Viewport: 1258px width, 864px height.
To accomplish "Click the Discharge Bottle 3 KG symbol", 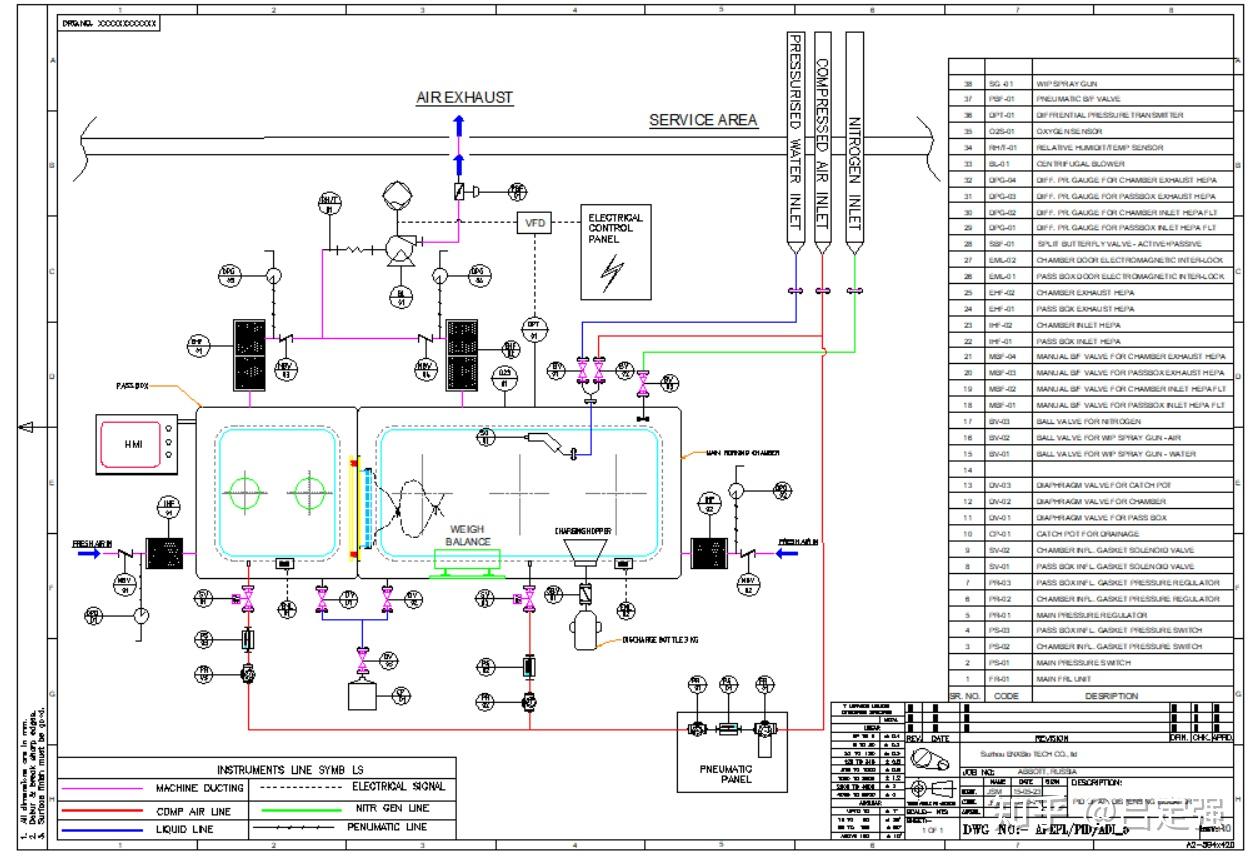I will coord(585,630).
